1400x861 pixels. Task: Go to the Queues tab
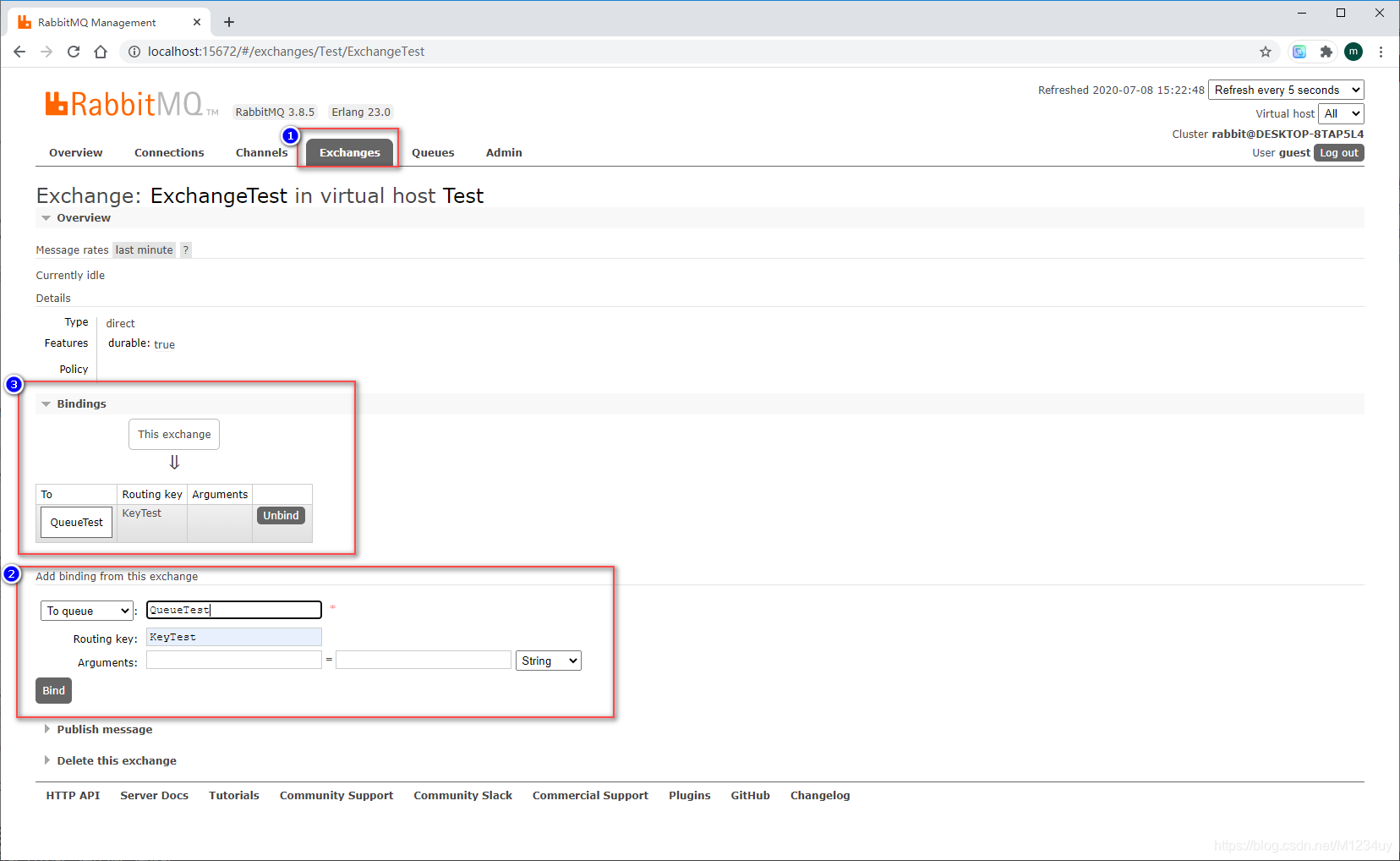(433, 153)
